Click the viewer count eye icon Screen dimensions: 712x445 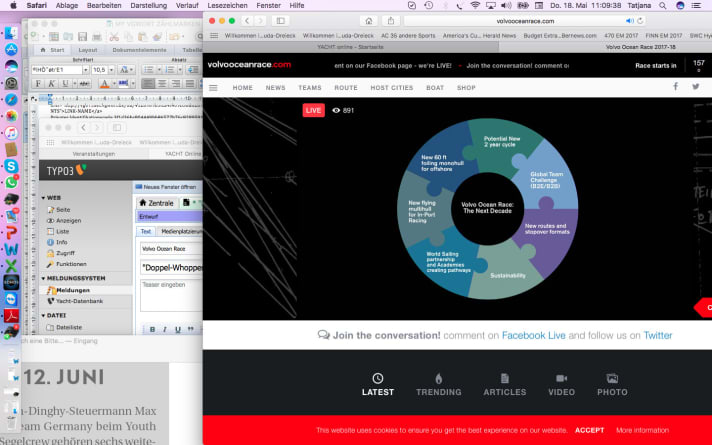click(x=336, y=110)
